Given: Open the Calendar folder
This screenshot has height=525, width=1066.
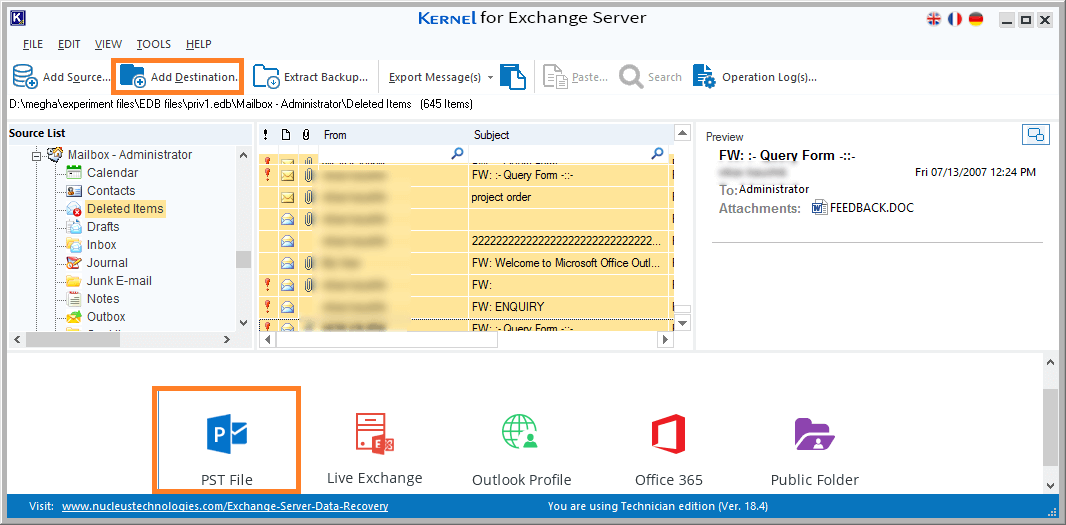Looking at the screenshot, I should click(112, 173).
